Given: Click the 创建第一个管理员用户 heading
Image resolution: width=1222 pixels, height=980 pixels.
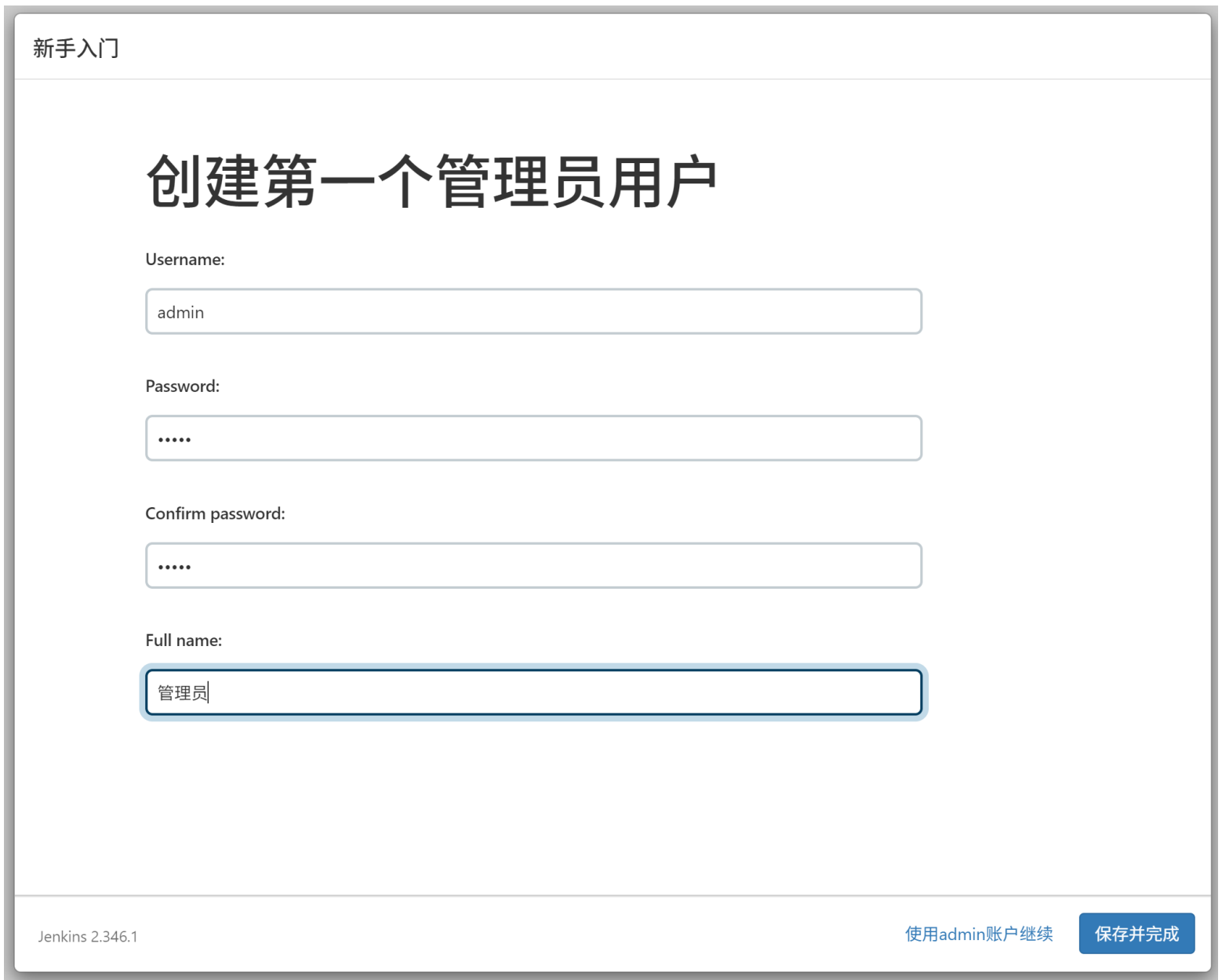Looking at the screenshot, I should click(431, 181).
